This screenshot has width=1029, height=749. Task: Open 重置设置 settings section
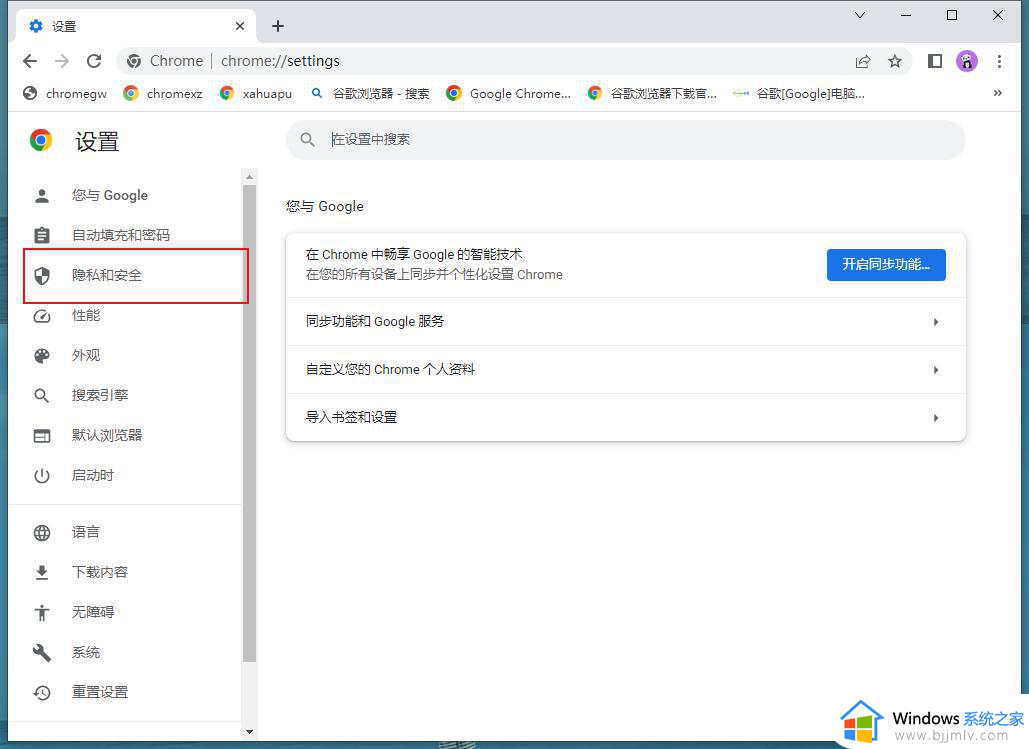coord(125,693)
